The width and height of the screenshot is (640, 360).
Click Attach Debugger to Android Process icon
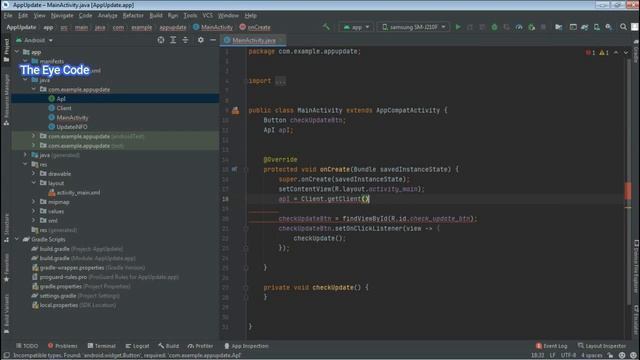click(x=531, y=27)
